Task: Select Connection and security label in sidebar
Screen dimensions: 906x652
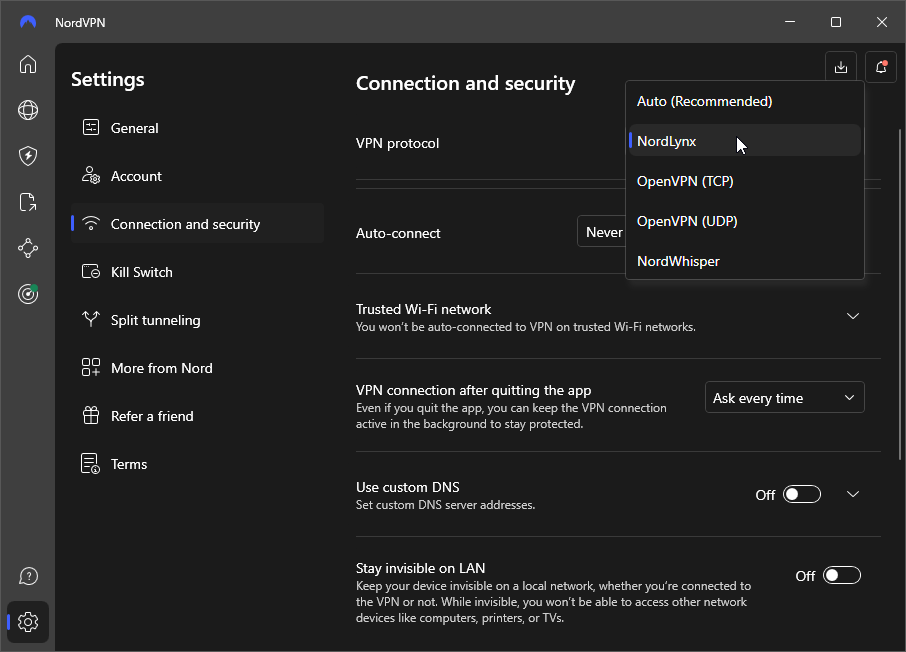Action: pyautogui.click(x=185, y=224)
